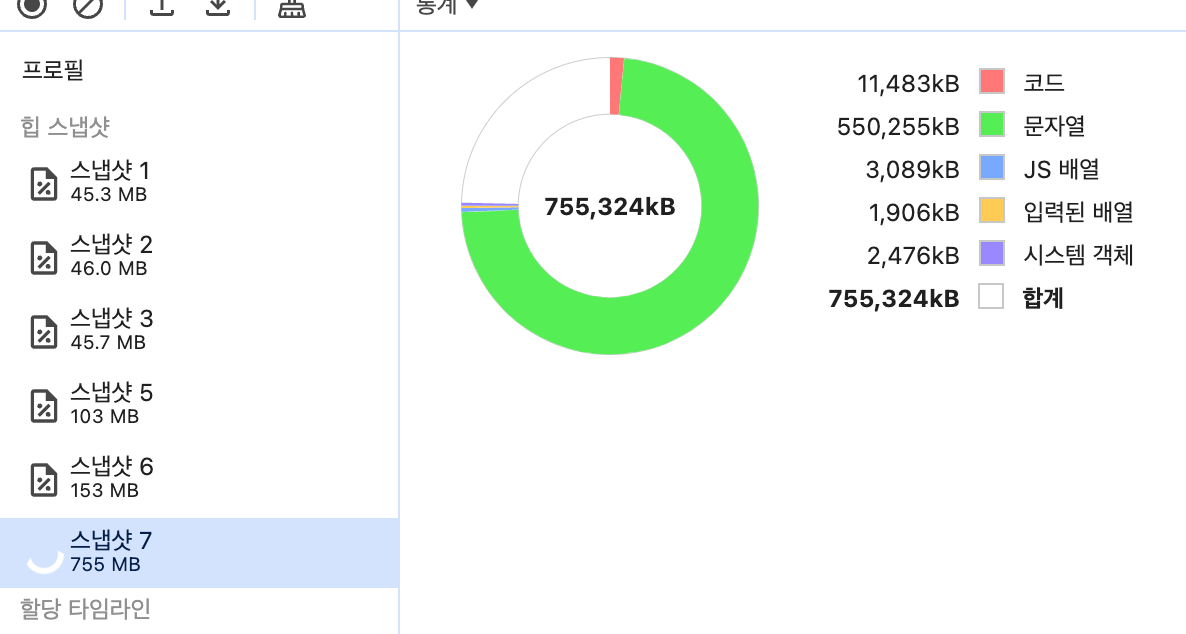Select 스냅샷 2 in the profile list
The height and width of the screenshot is (634, 1186).
pyautogui.click(x=199, y=256)
